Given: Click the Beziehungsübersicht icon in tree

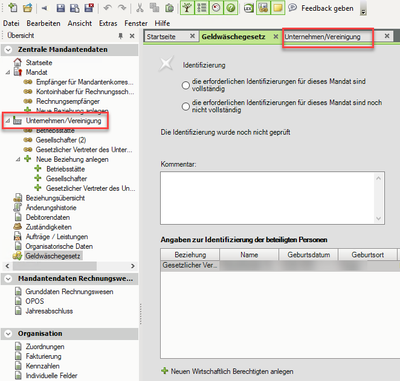Looking at the screenshot, I should 18,198.
